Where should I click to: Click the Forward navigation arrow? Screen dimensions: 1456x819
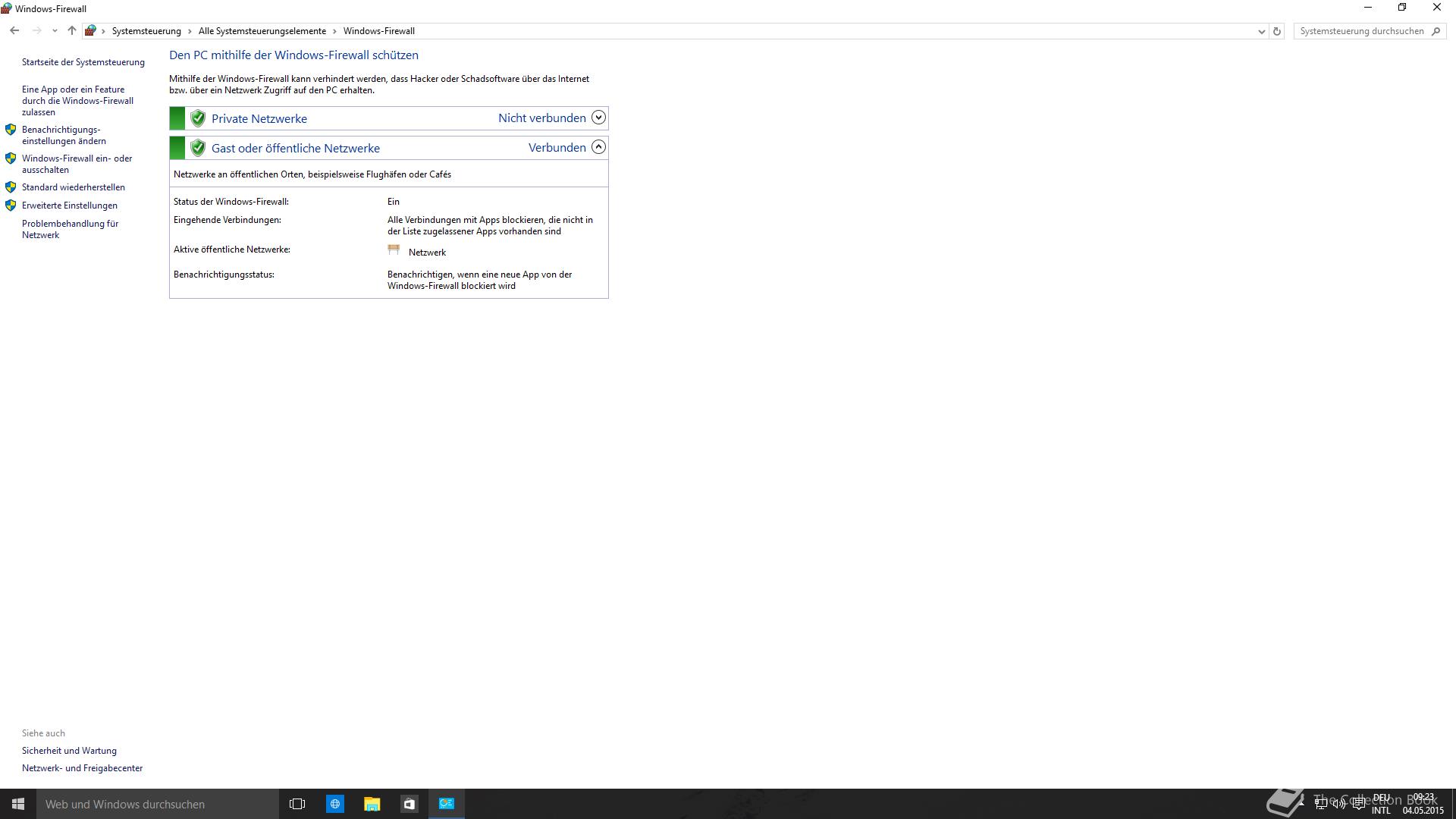coord(36,31)
